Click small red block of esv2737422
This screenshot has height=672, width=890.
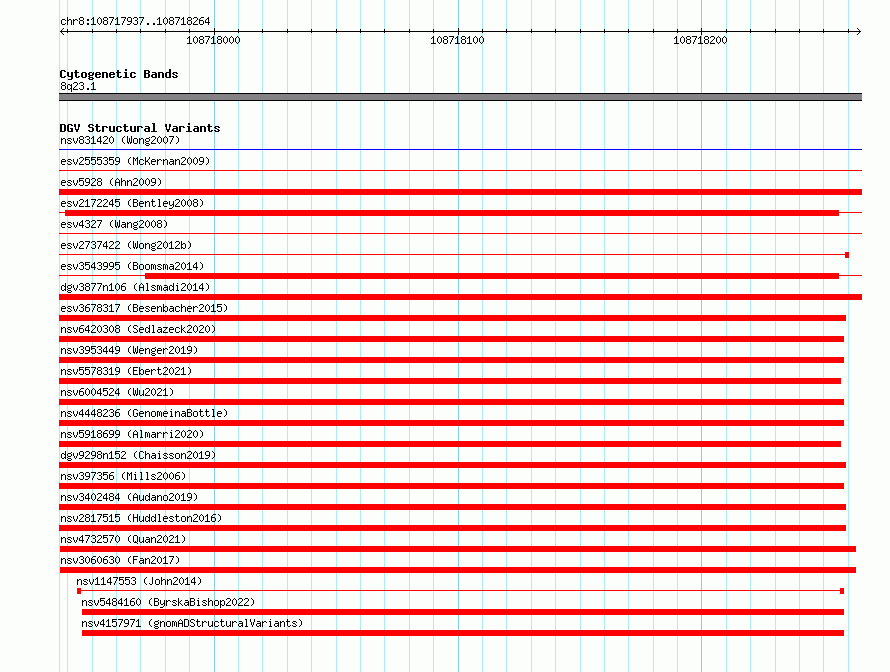point(847,255)
